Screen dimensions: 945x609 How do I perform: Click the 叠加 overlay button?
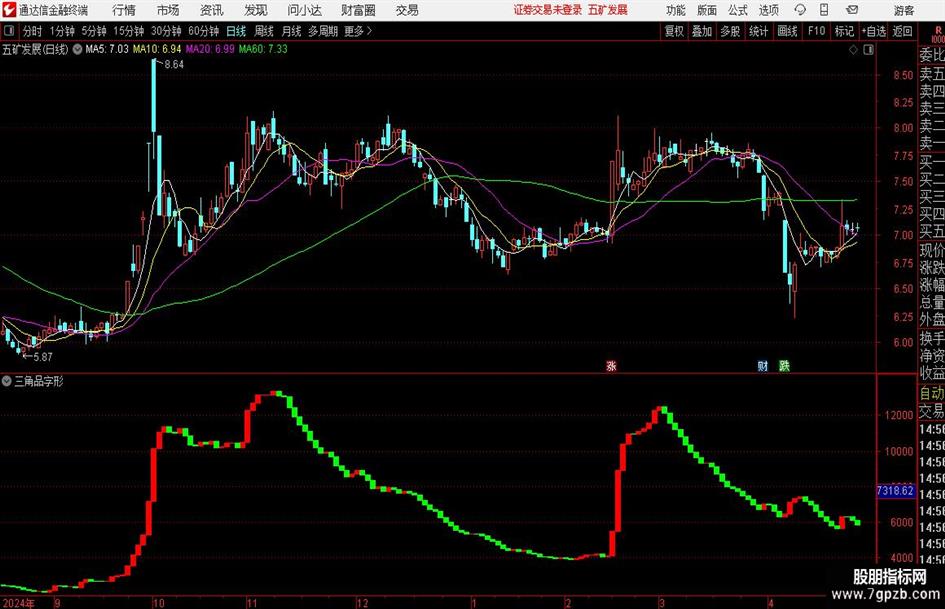(702, 31)
